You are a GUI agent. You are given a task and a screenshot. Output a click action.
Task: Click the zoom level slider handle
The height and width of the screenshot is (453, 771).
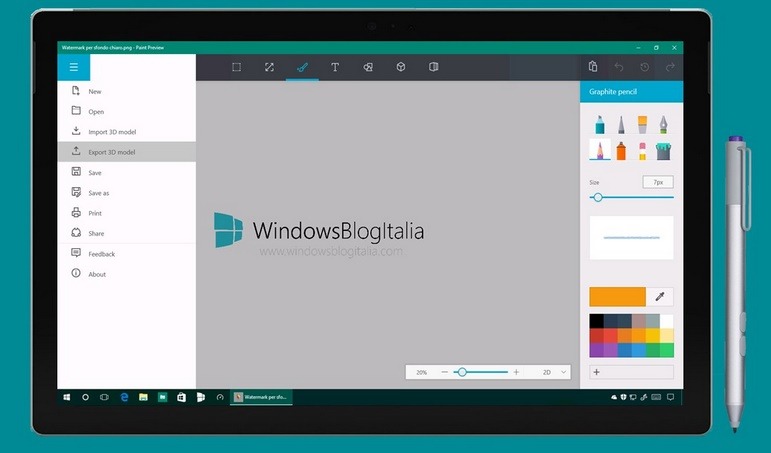pos(462,372)
